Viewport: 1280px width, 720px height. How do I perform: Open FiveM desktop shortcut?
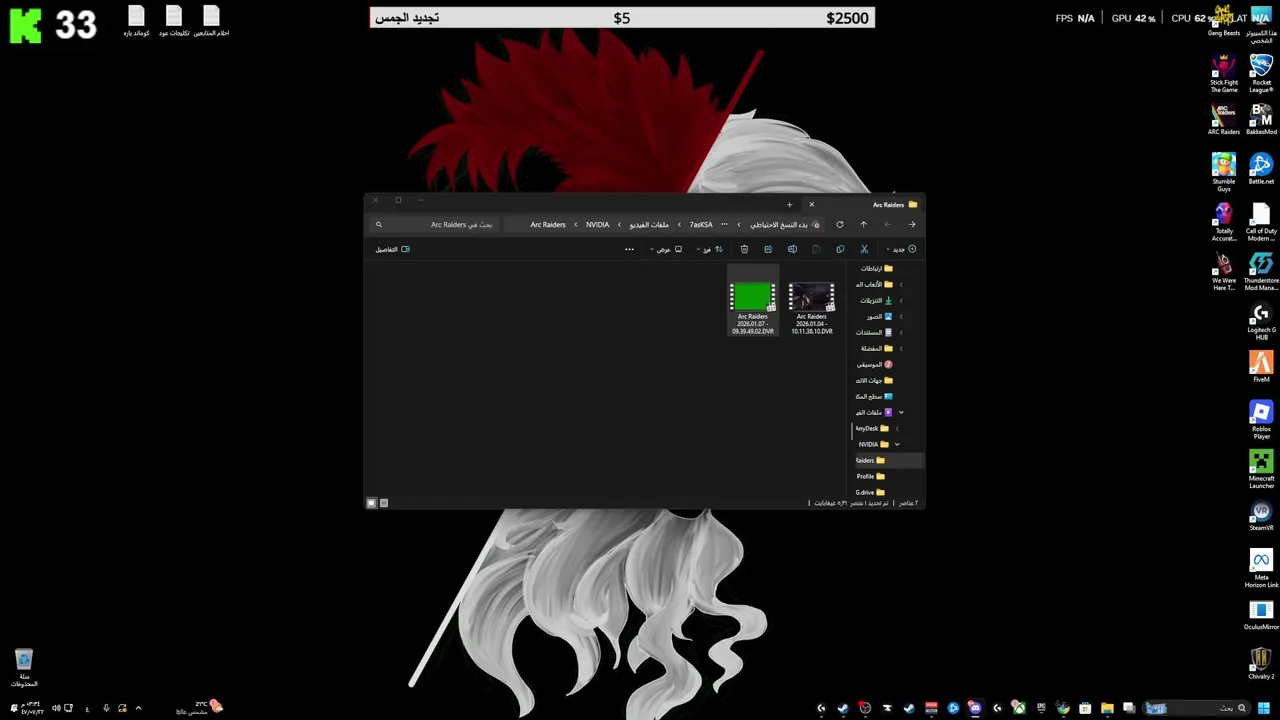click(1261, 366)
